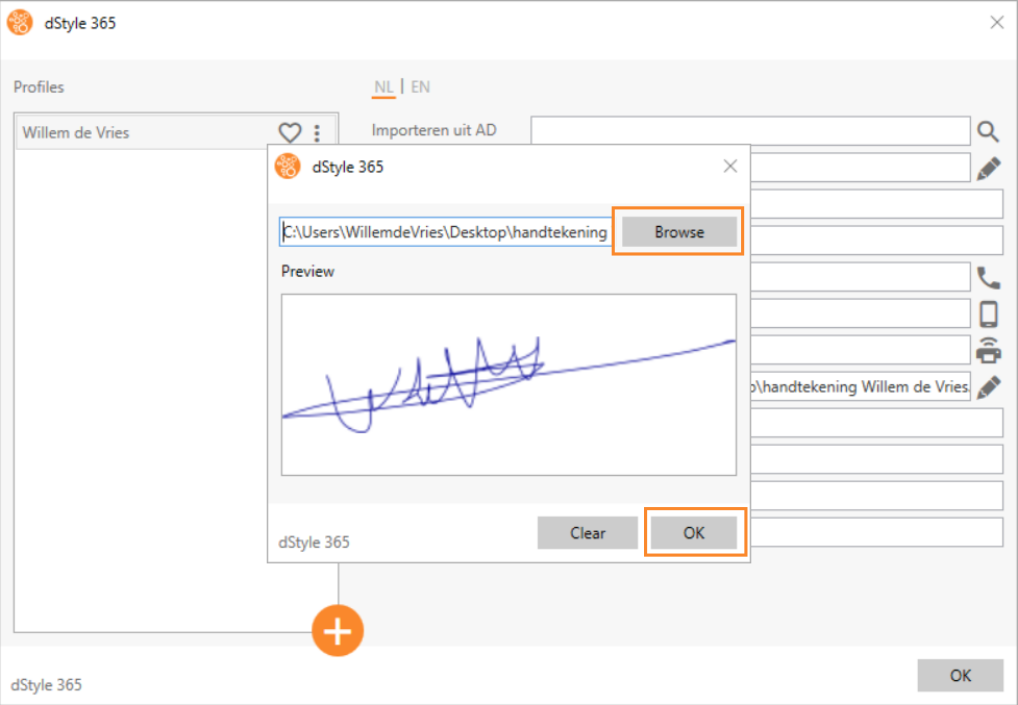Clear the selected signature image
Viewport: 1018px width, 705px height.
(x=588, y=533)
